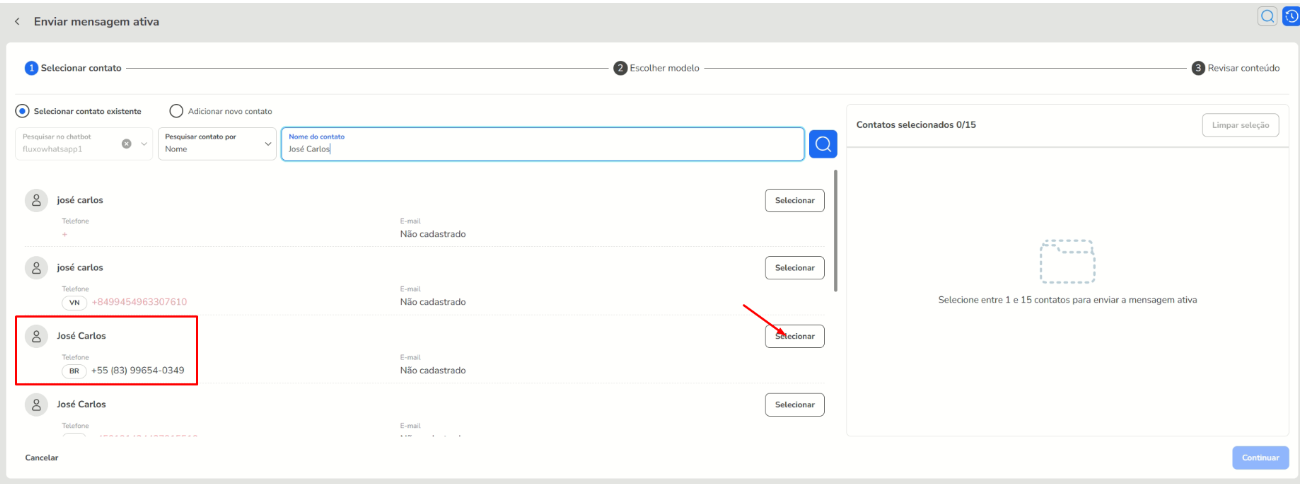Click the VN country badge beside phone number
The height and width of the screenshot is (484, 1302).
tap(74, 302)
